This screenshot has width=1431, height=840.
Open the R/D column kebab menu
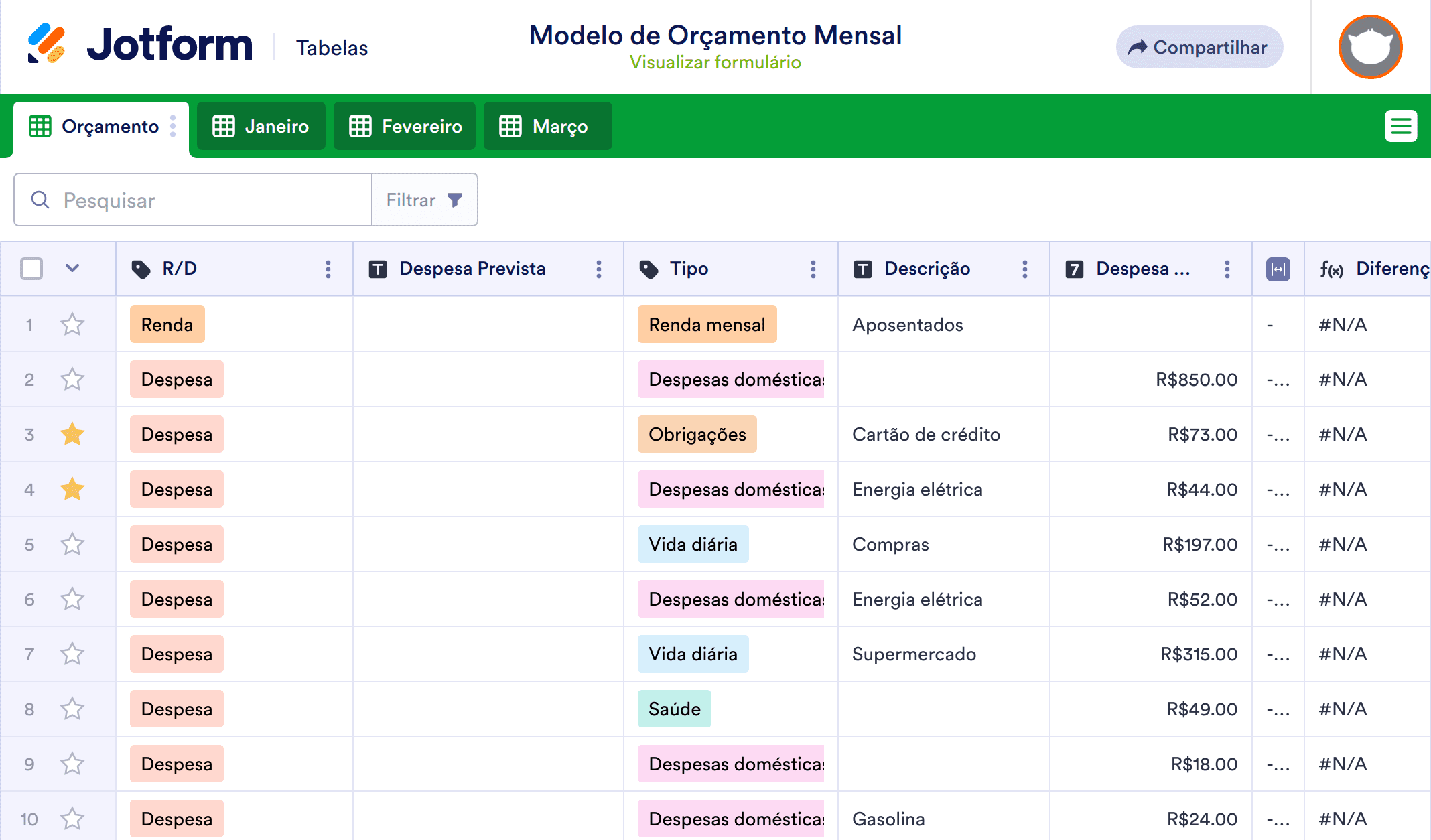[x=328, y=269]
